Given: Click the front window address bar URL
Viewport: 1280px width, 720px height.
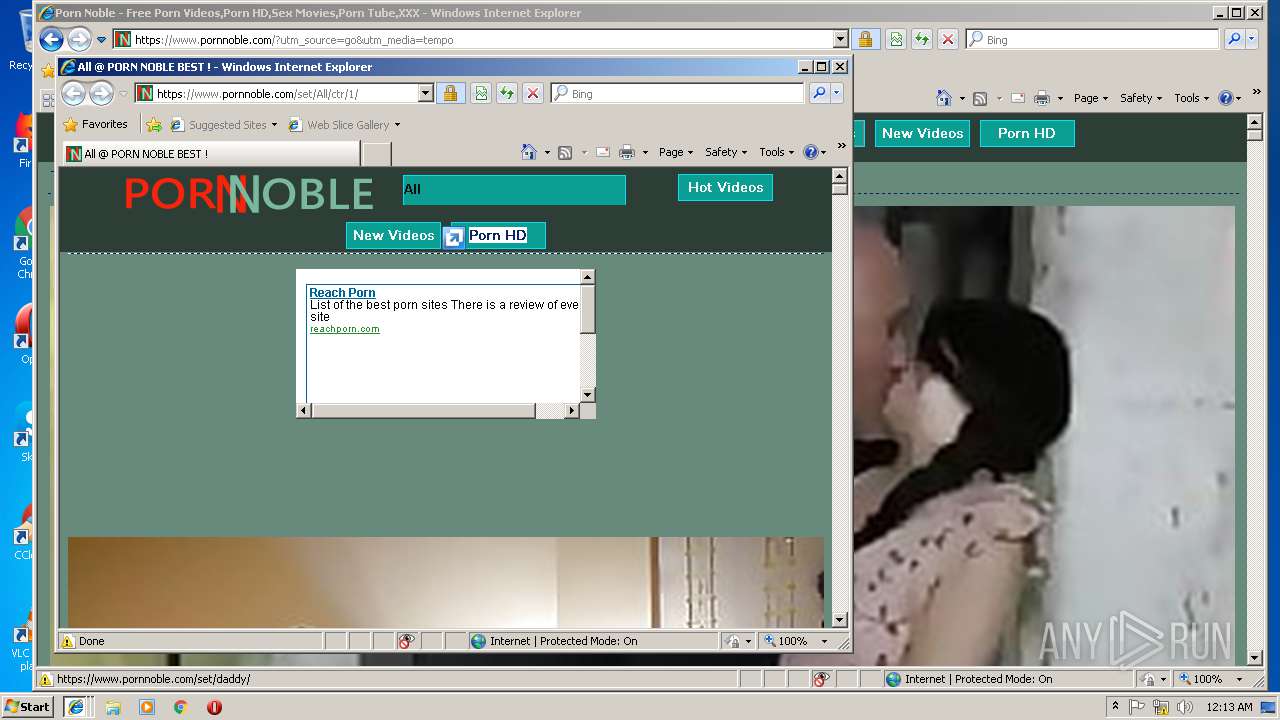Looking at the screenshot, I should 276,93.
